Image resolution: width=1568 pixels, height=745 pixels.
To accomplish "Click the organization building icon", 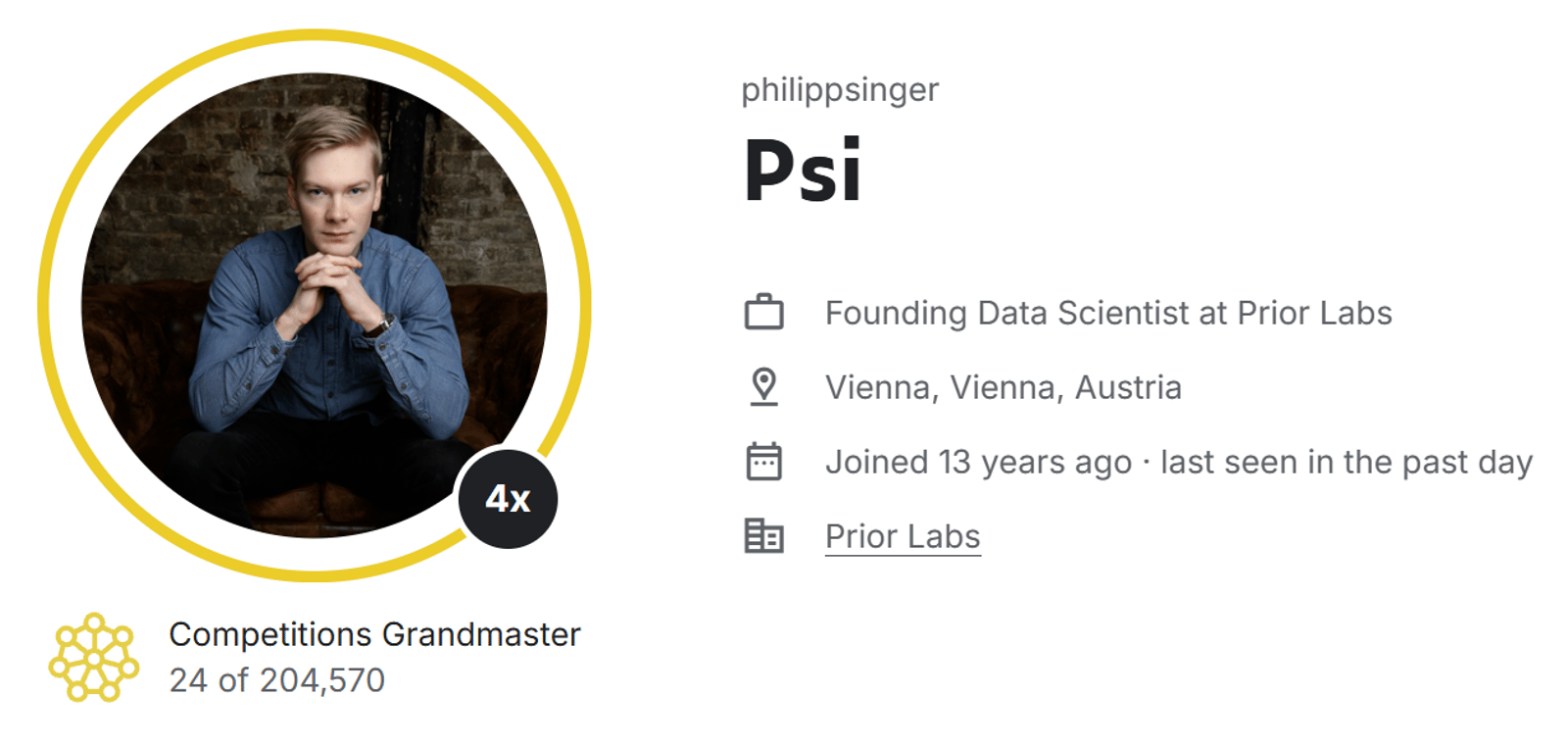I will 763,536.
